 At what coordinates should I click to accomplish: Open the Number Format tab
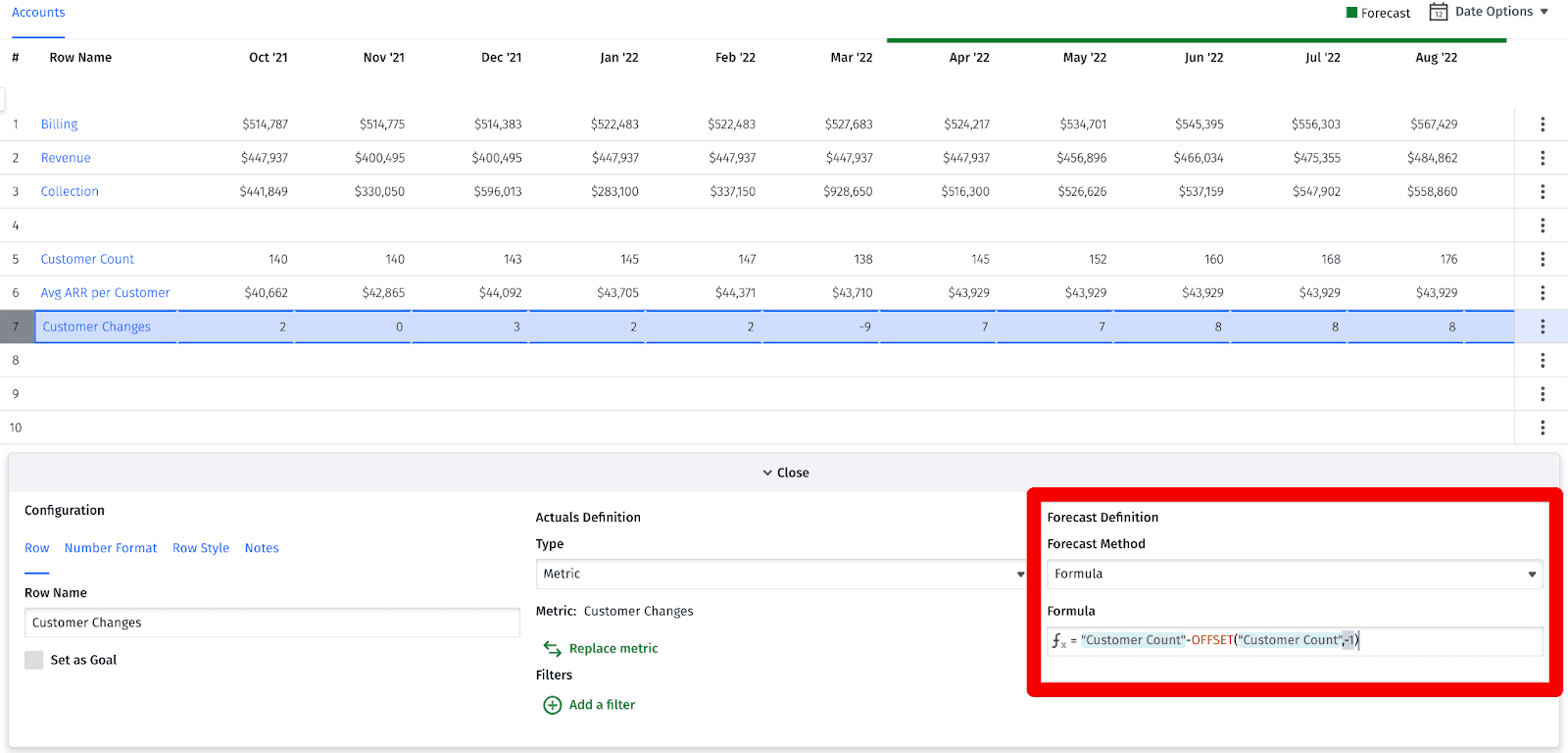(111, 548)
